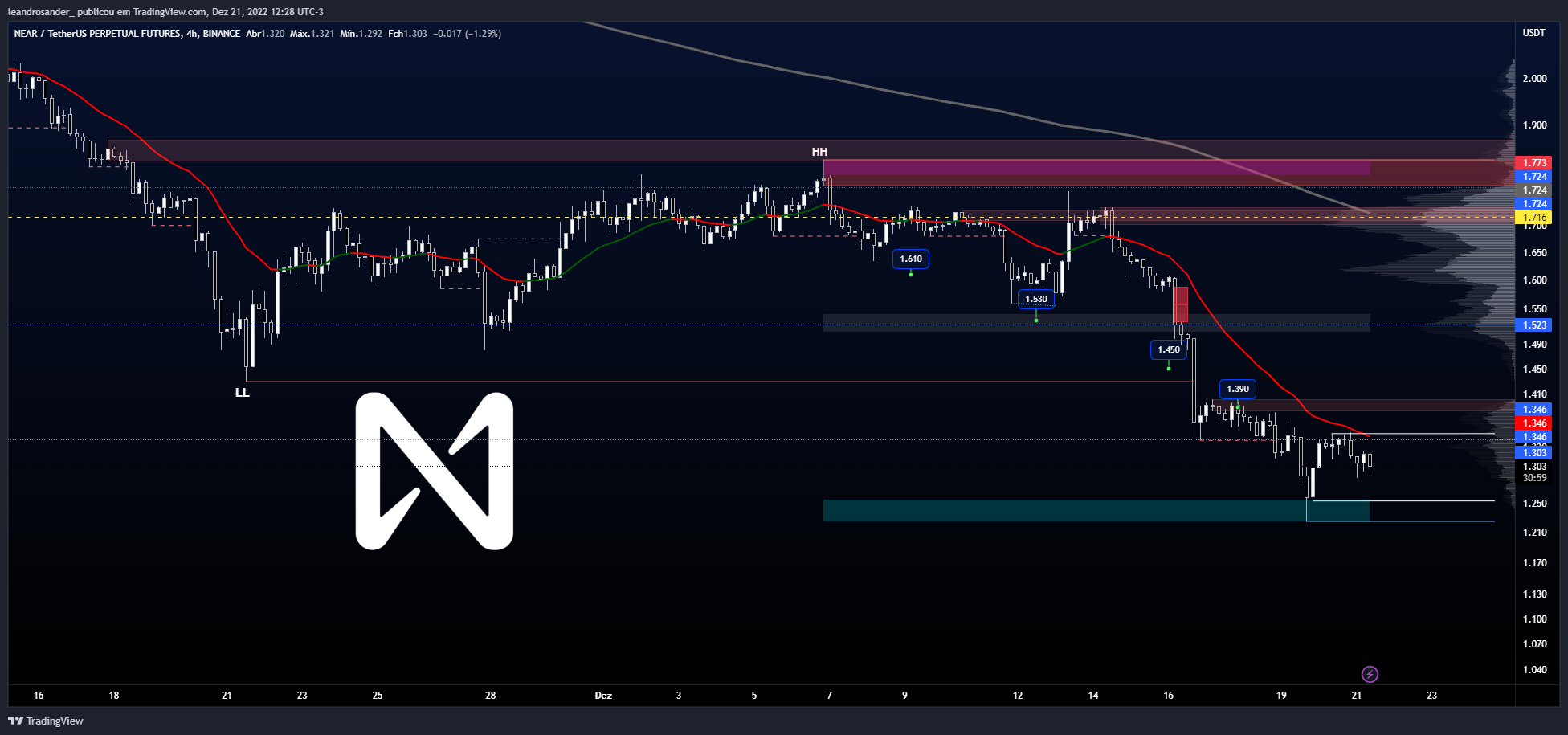Click the 12 date on time axis

click(1018, 696)
